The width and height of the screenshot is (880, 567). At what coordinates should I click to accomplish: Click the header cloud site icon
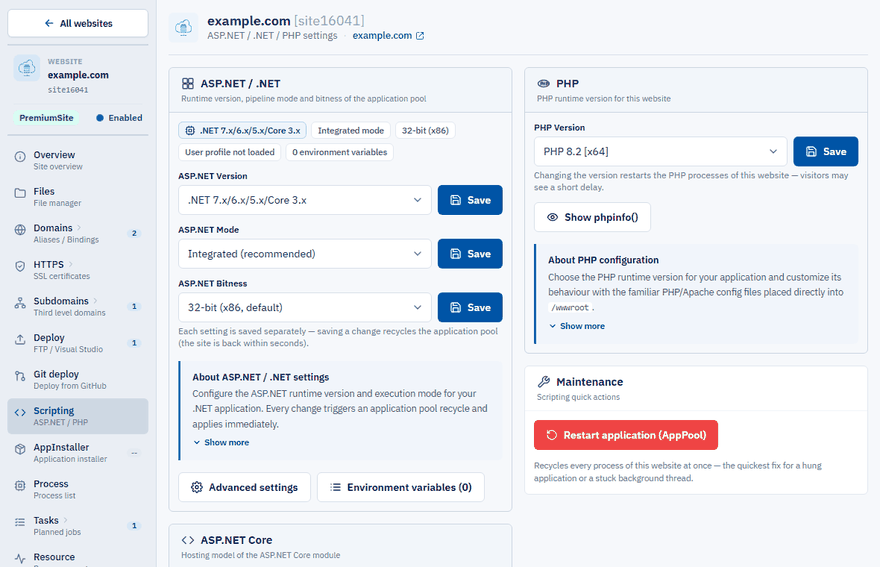point(184,28)
